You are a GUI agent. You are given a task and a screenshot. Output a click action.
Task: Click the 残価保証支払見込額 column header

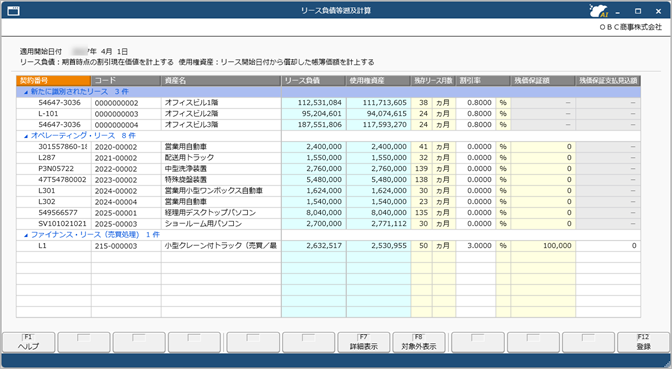point(608,81)
